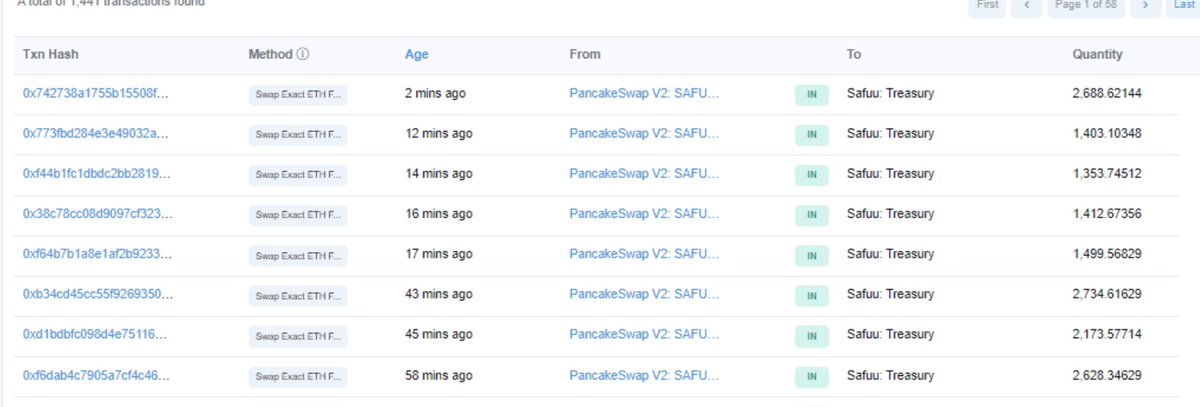Select Safuu: Treasury in 58 mins ago row
Screen dimensions: 1200x407
click(890, 376)
